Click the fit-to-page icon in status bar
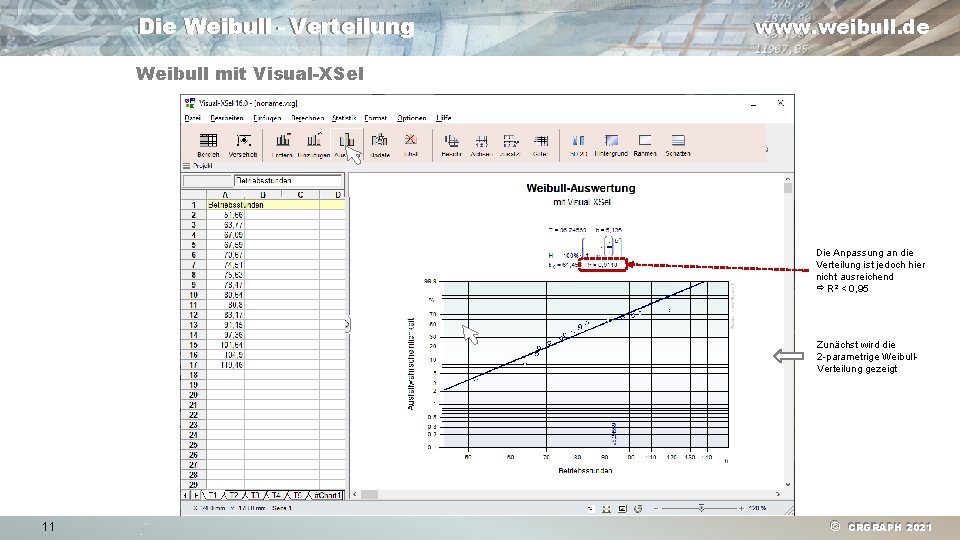This screenshot has width=960, height=540. tap(606, 508)
